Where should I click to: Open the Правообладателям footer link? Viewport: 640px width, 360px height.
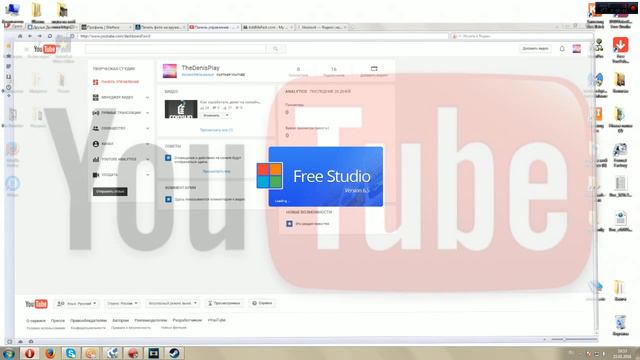pyautogui.click(x=88, y=320)
